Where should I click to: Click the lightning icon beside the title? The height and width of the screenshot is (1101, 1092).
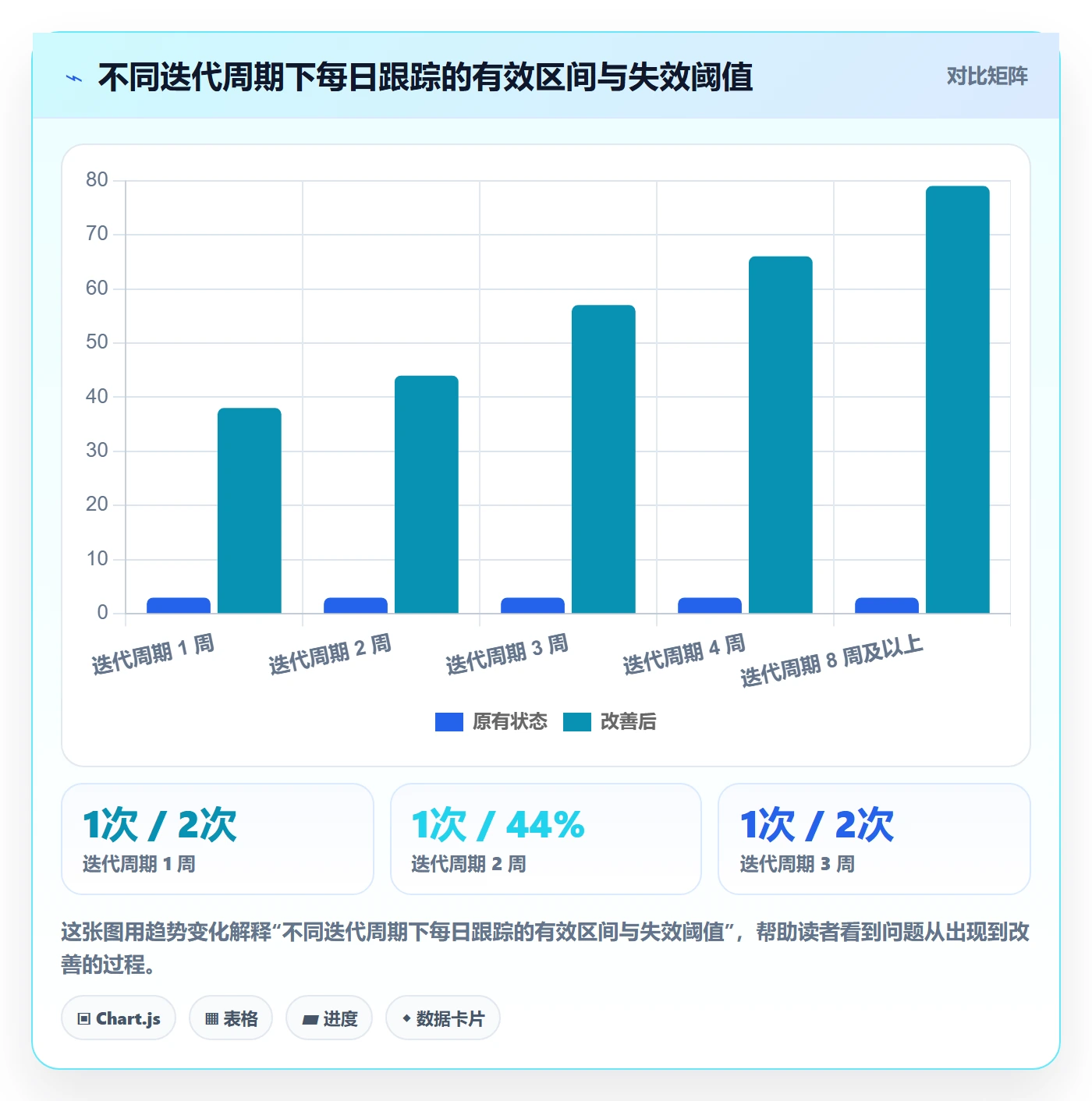74,78
